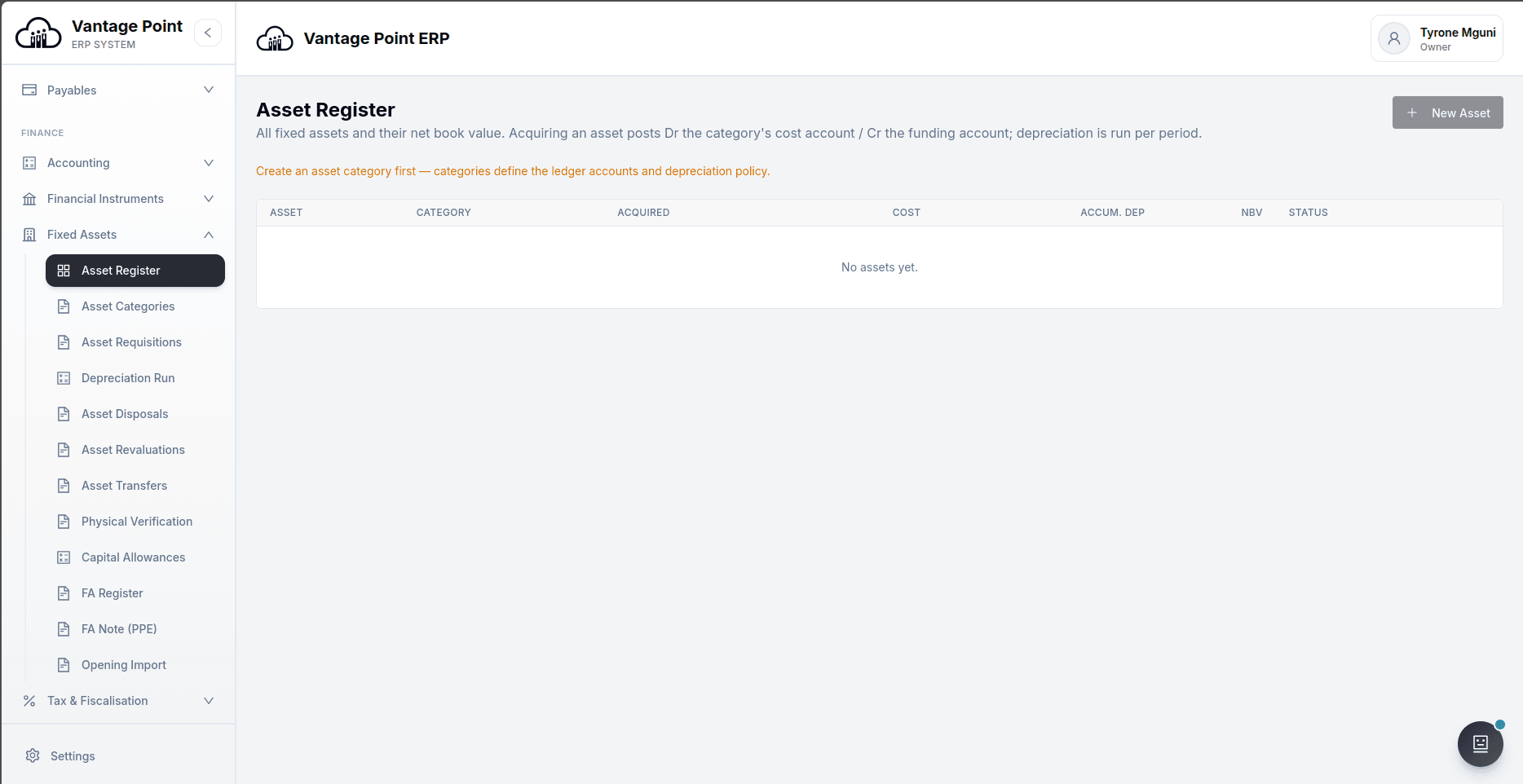This screenshot has width=1523, height=784.
Task: Click the Vantage Point ERP header title
Action: (376, 38)
